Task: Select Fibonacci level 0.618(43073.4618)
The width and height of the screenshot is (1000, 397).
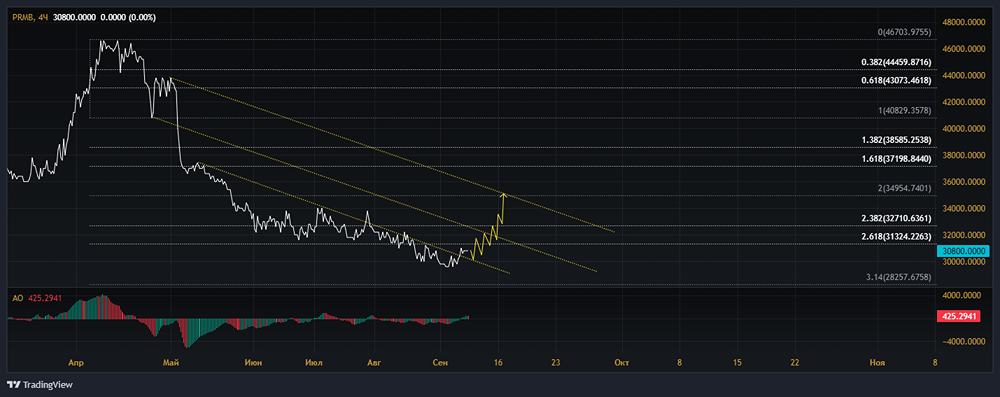Action: tap(896, 80)
